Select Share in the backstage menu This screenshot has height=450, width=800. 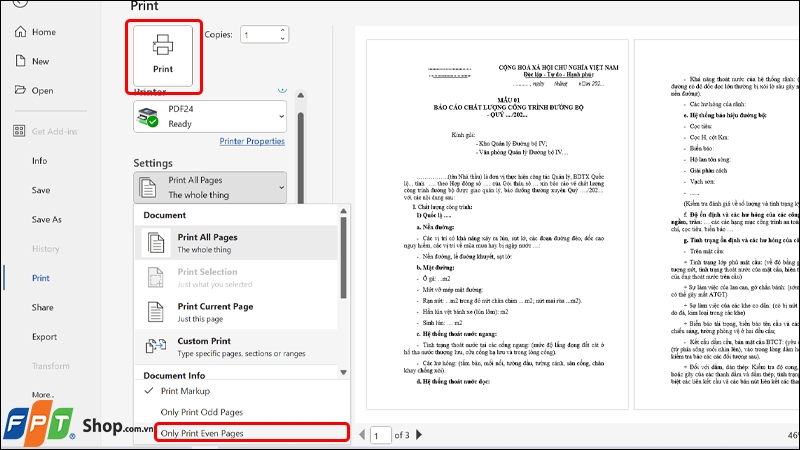click(x=42, y=307)
